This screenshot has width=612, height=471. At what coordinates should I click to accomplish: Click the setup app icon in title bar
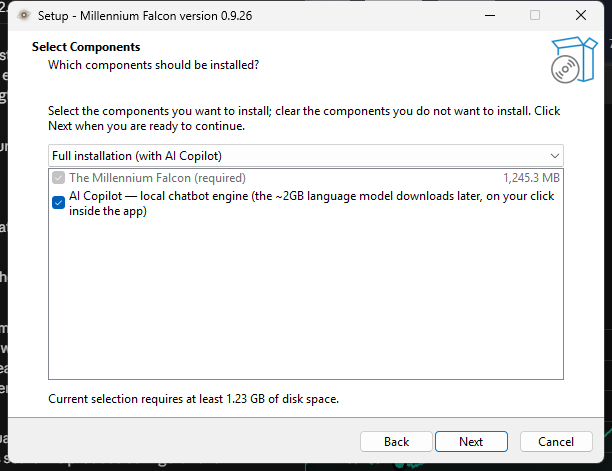click(x=24, y=15)
